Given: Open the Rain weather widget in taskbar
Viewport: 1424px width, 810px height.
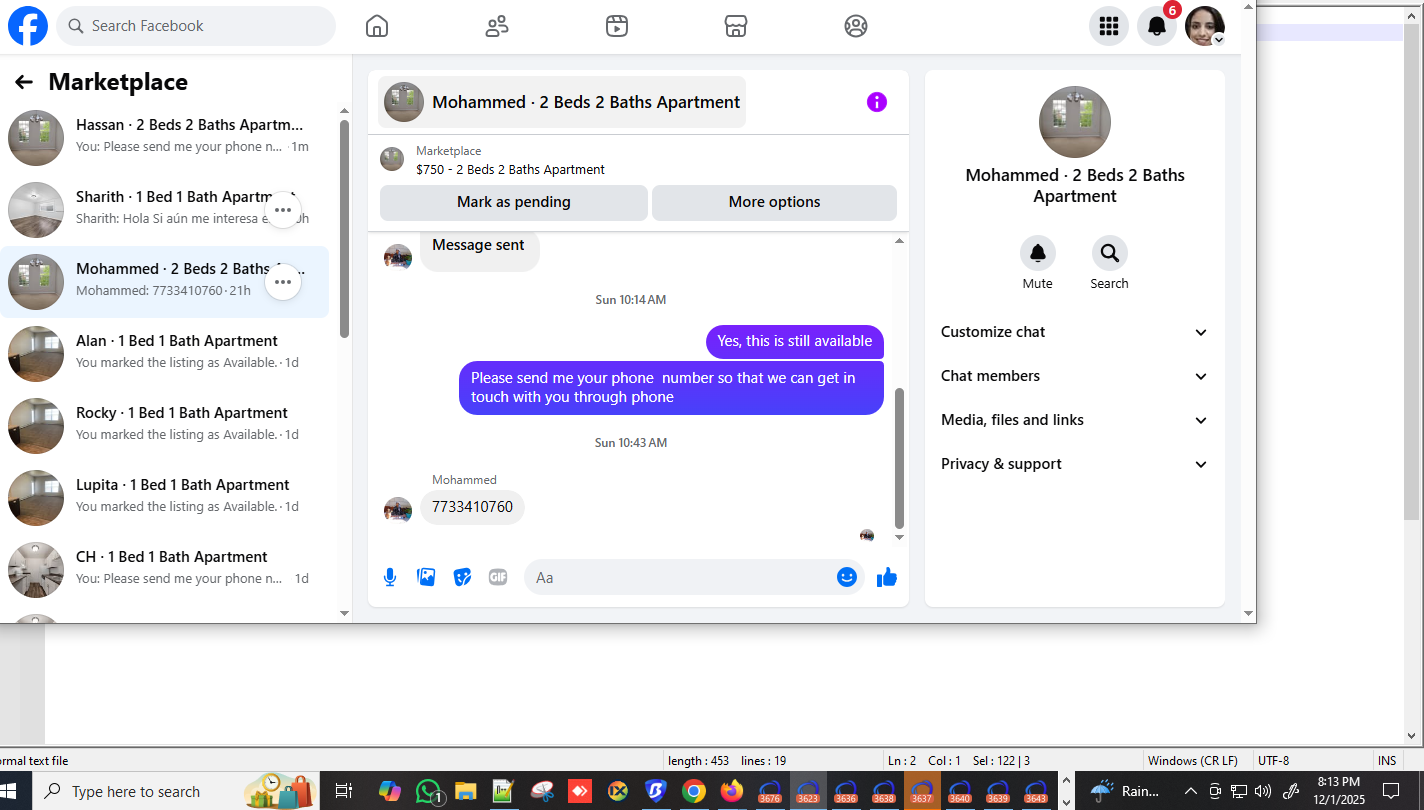Looking at the screenshot, I should 1124,791.
